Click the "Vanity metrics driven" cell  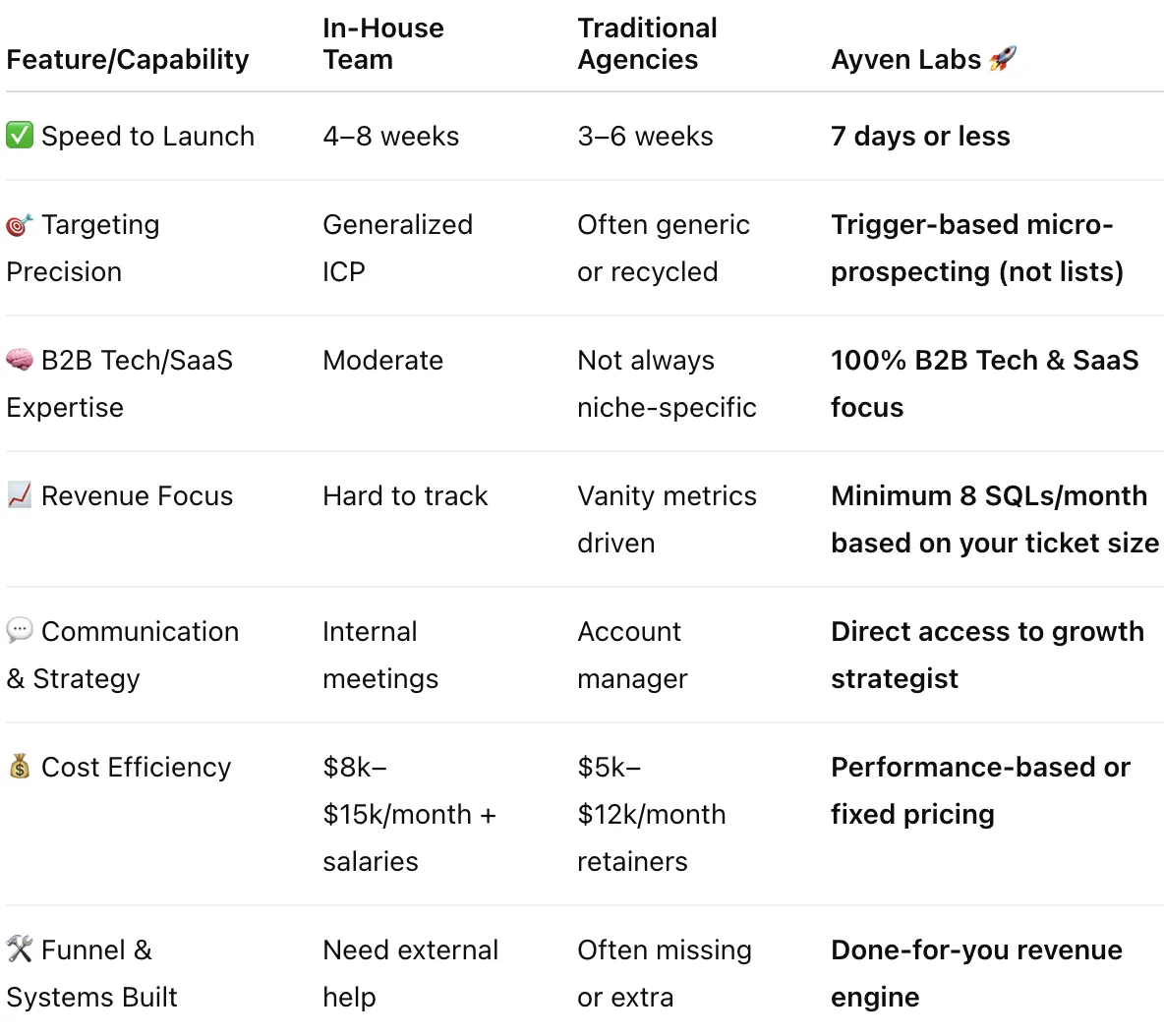click(667, 519)
